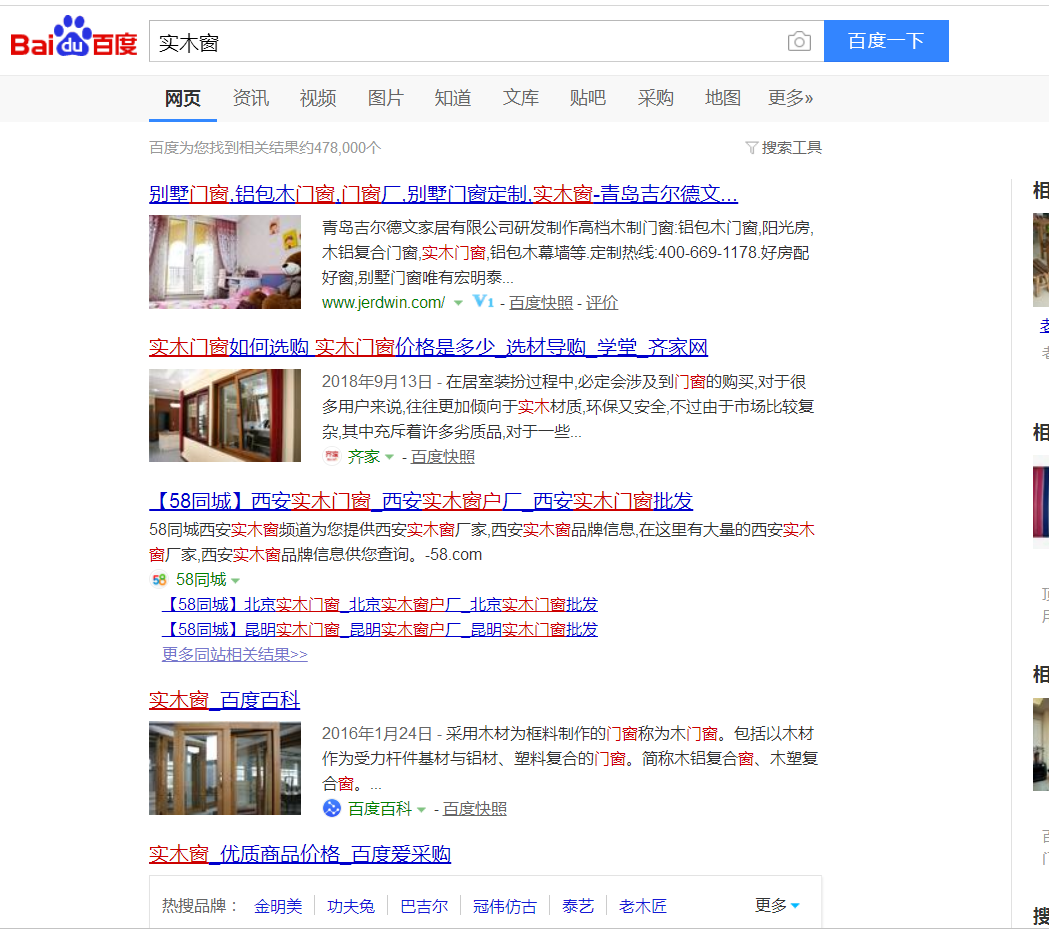
Task: Open 百度快照 for jerdwin.com result
Action: 541,302
